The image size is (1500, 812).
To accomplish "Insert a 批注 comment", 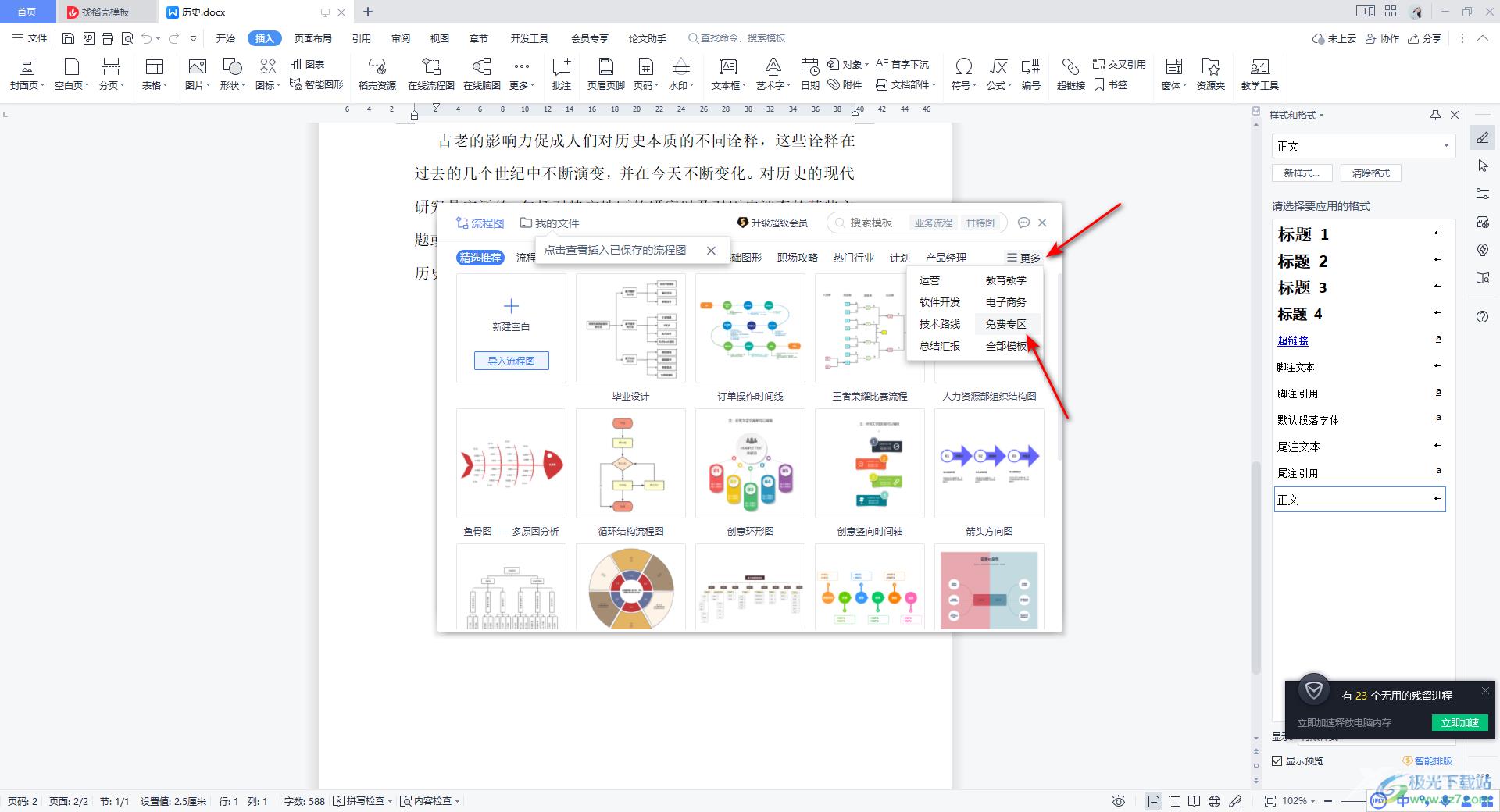I will tap(562, 74).
